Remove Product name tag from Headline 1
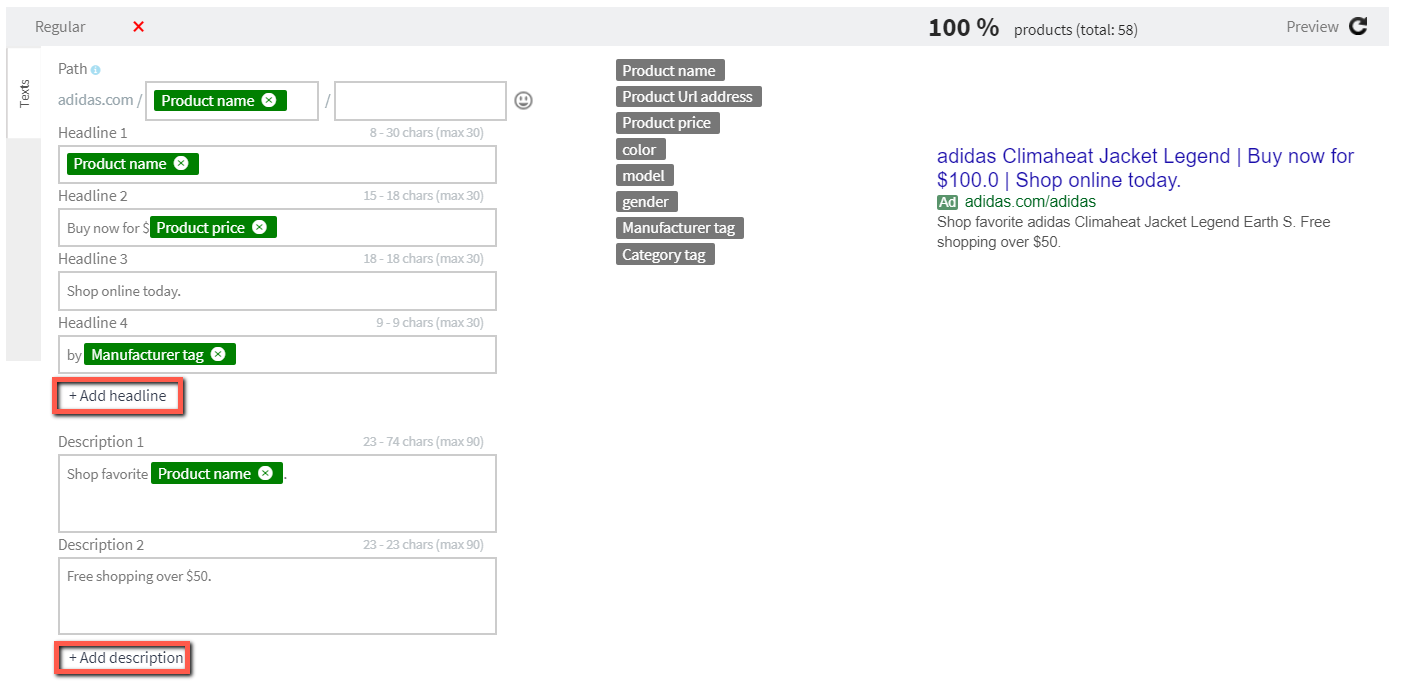Image resolution: width=1405 pixels, height=681 pixels. coord(181,164)
